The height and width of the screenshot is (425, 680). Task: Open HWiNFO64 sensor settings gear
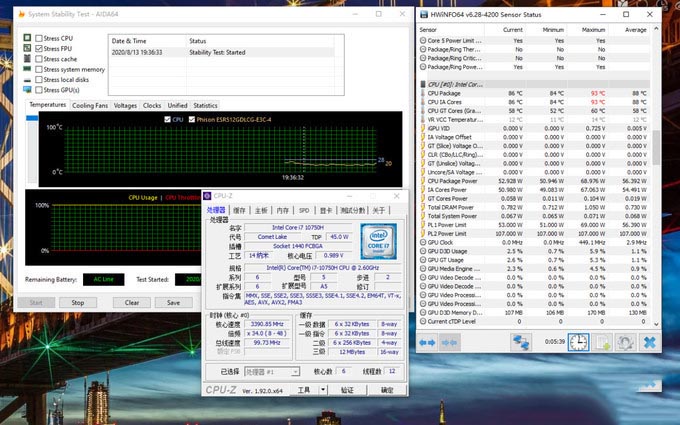pos(625,343)
